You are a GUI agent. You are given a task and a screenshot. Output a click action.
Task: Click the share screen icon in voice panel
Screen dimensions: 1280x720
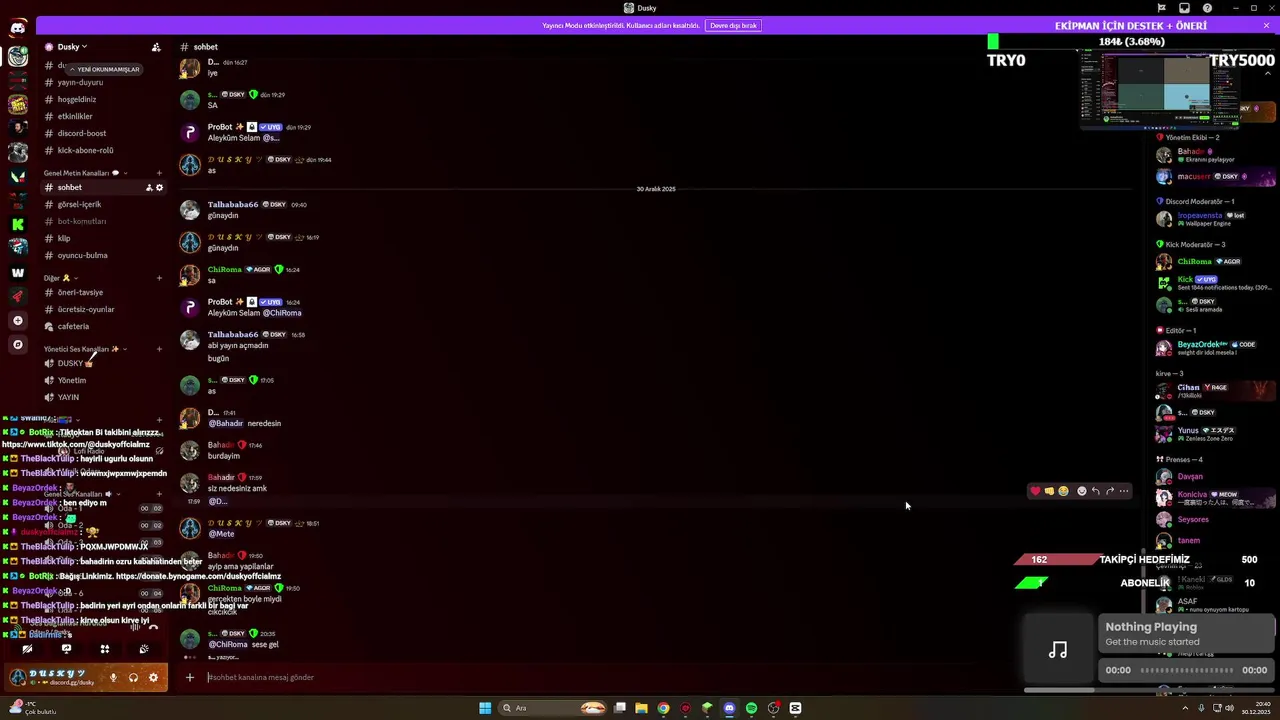coord(66,649)
